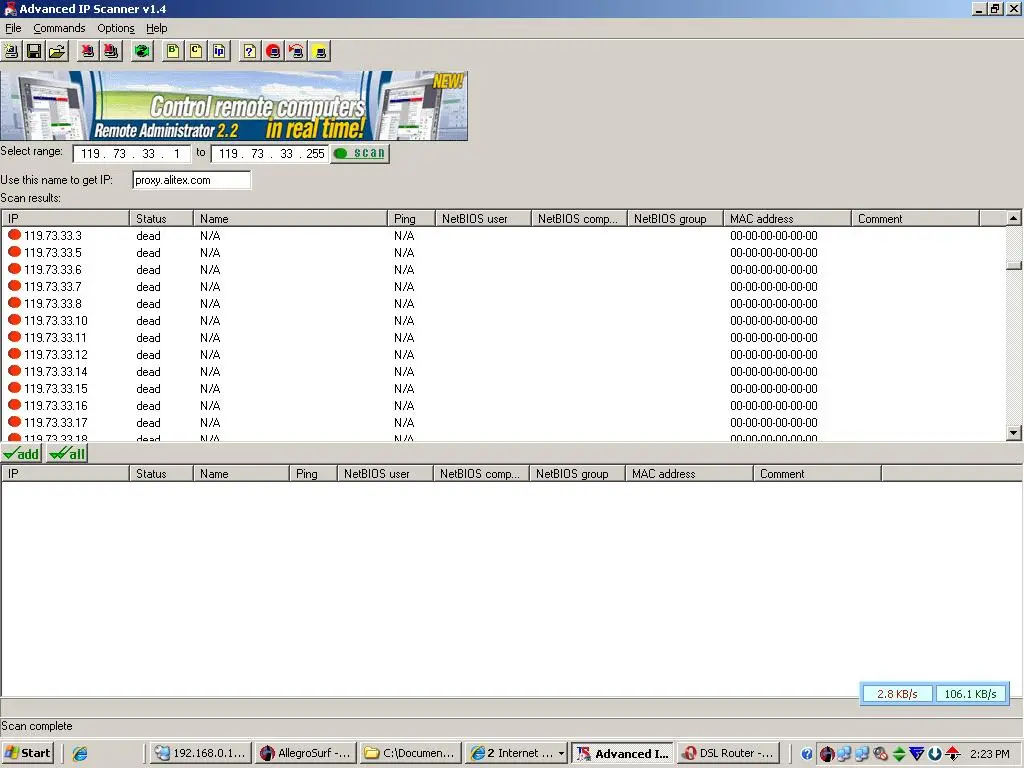Click the floppy disk save icon
Image resolution: width=1024 pixels, height=768 pixels.
pyautogui.click(x=34, y=51)
